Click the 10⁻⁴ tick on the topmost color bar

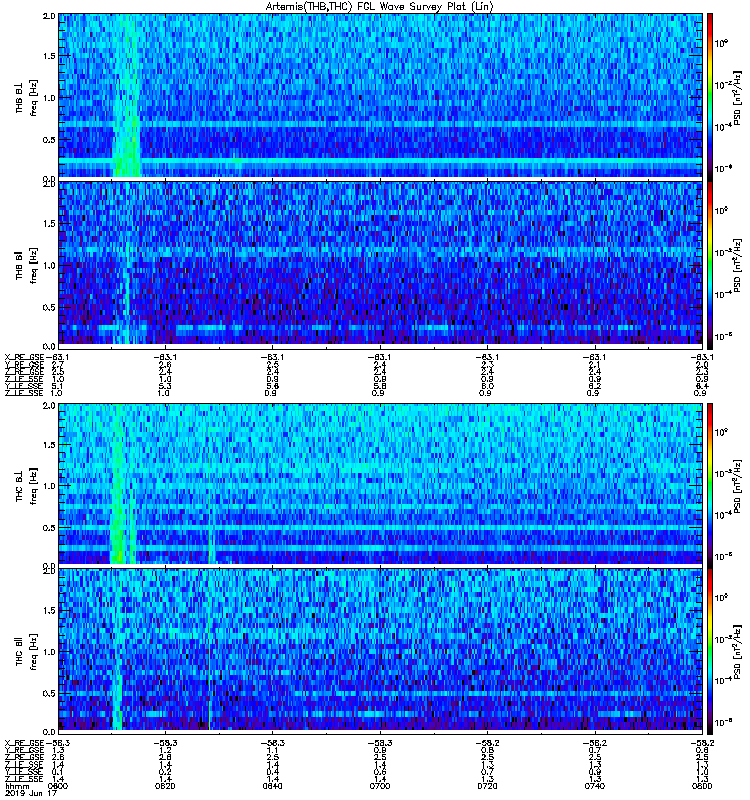click(721, 127)
